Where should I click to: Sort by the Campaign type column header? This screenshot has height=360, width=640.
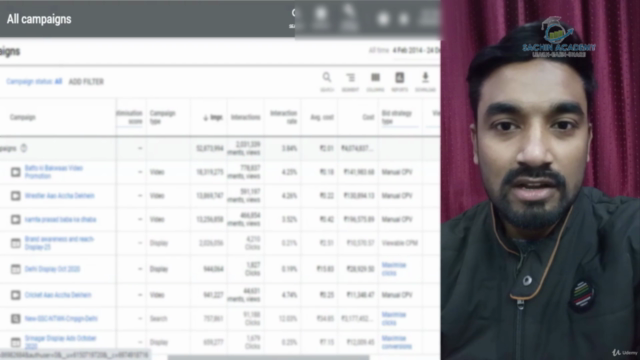click(162, 117)
